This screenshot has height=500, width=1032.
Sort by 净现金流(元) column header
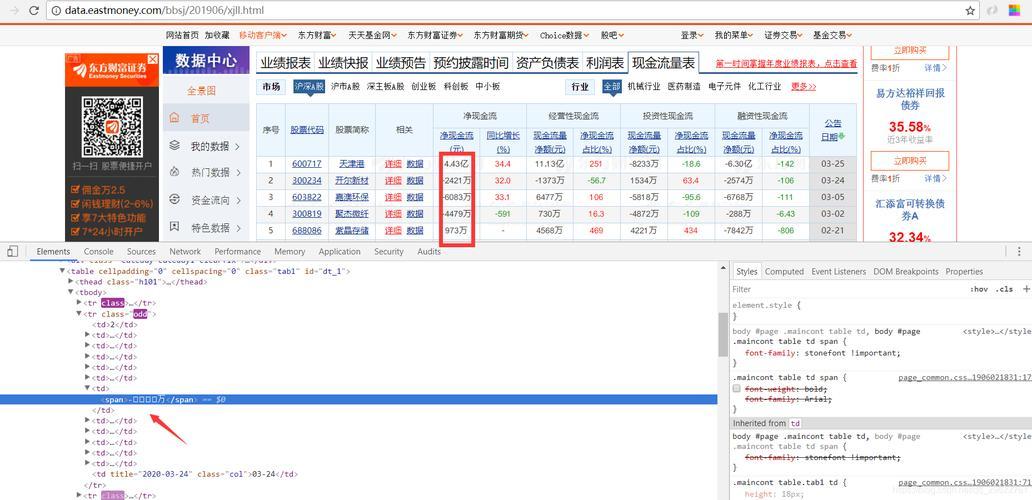click(x=457, y=142)
